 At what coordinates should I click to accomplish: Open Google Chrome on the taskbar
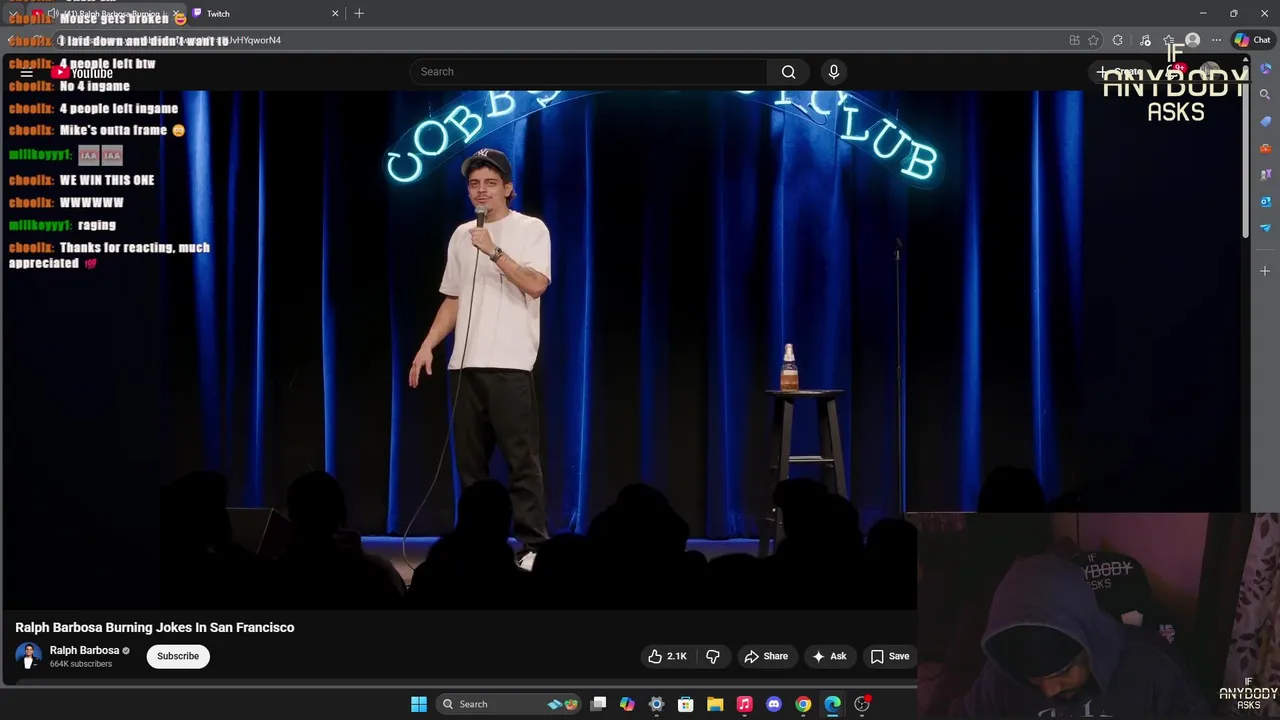pos(803,704)
